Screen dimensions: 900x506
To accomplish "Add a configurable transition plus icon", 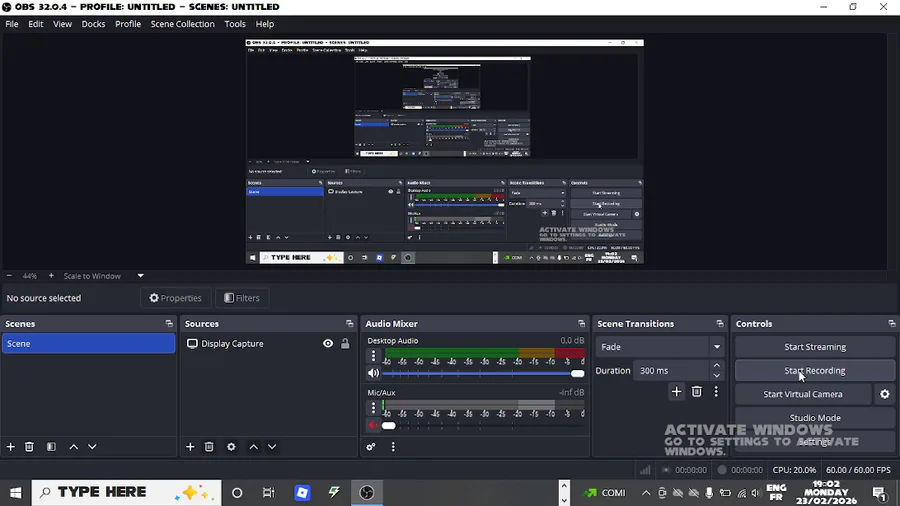I will (676, 392).
